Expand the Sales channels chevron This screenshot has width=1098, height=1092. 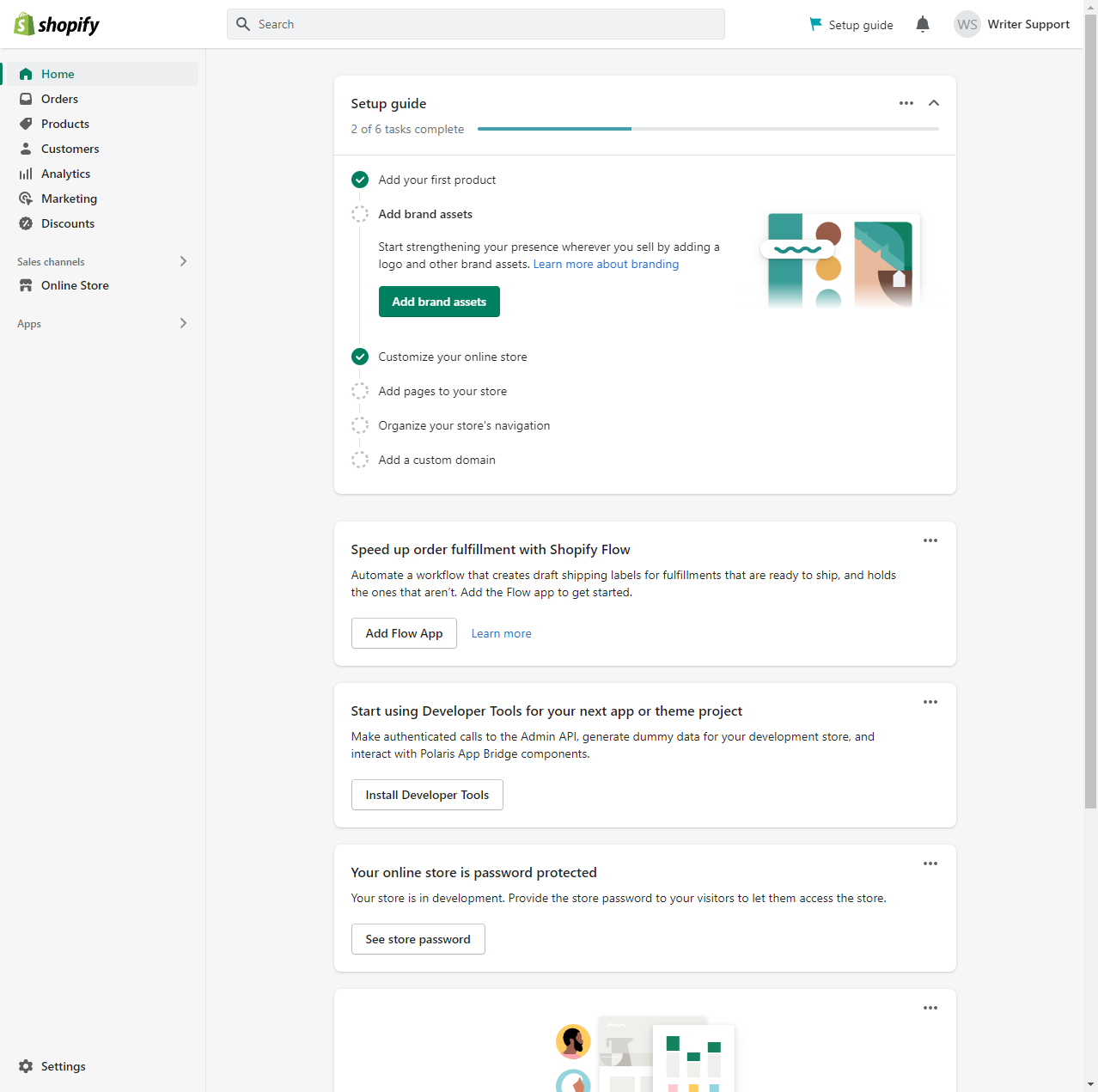coord(183,261)
